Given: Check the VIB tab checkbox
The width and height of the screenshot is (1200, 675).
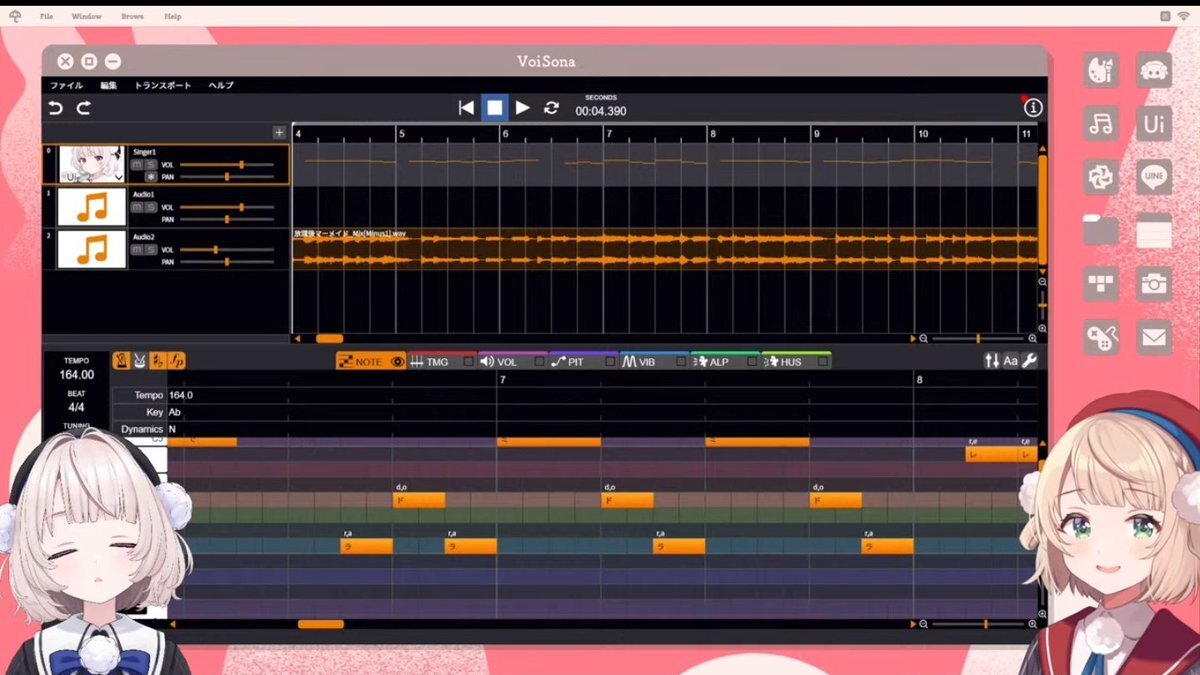Looking at the screenshot, I should (681, 362).
